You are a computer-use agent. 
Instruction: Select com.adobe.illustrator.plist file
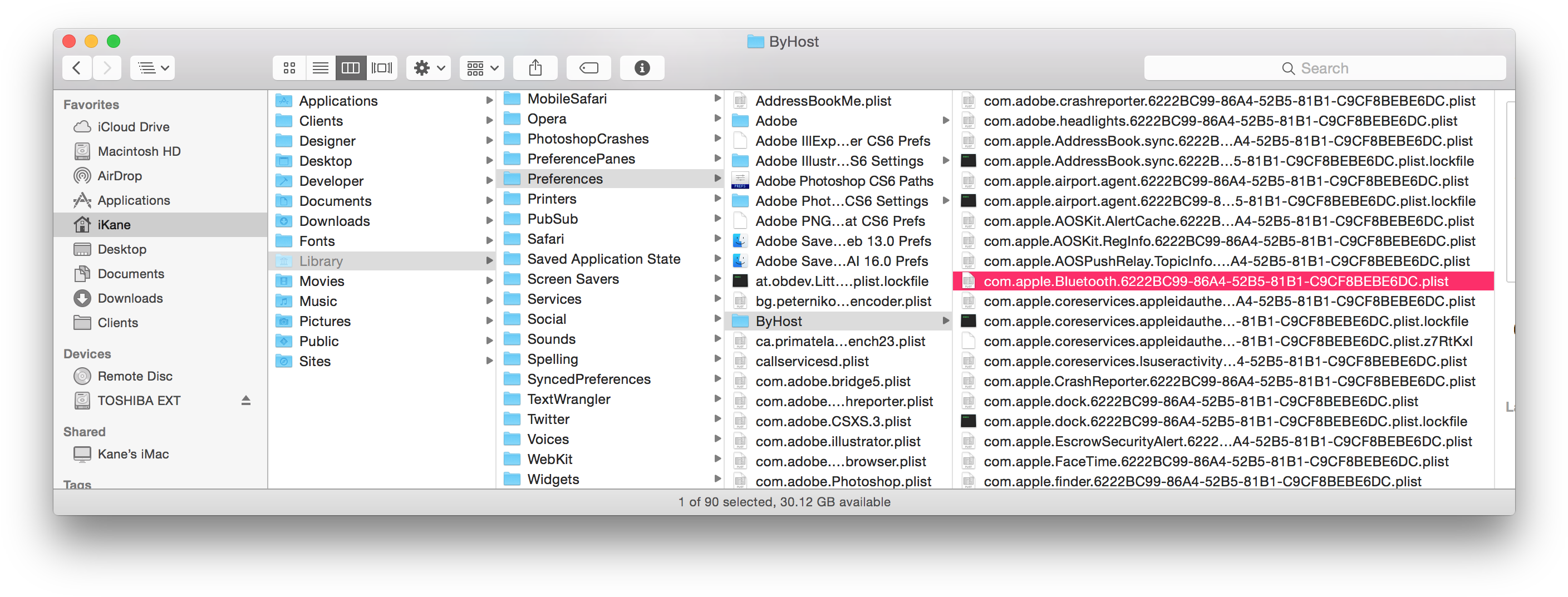click(x=839, y=441)
